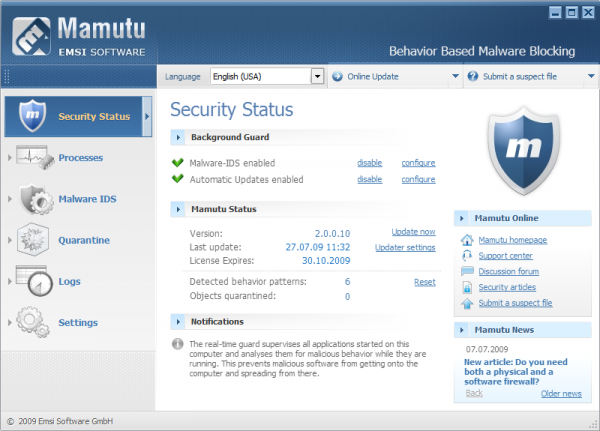Open the Support center link
The image size is (600, 431).
click(x=505, y=256)
